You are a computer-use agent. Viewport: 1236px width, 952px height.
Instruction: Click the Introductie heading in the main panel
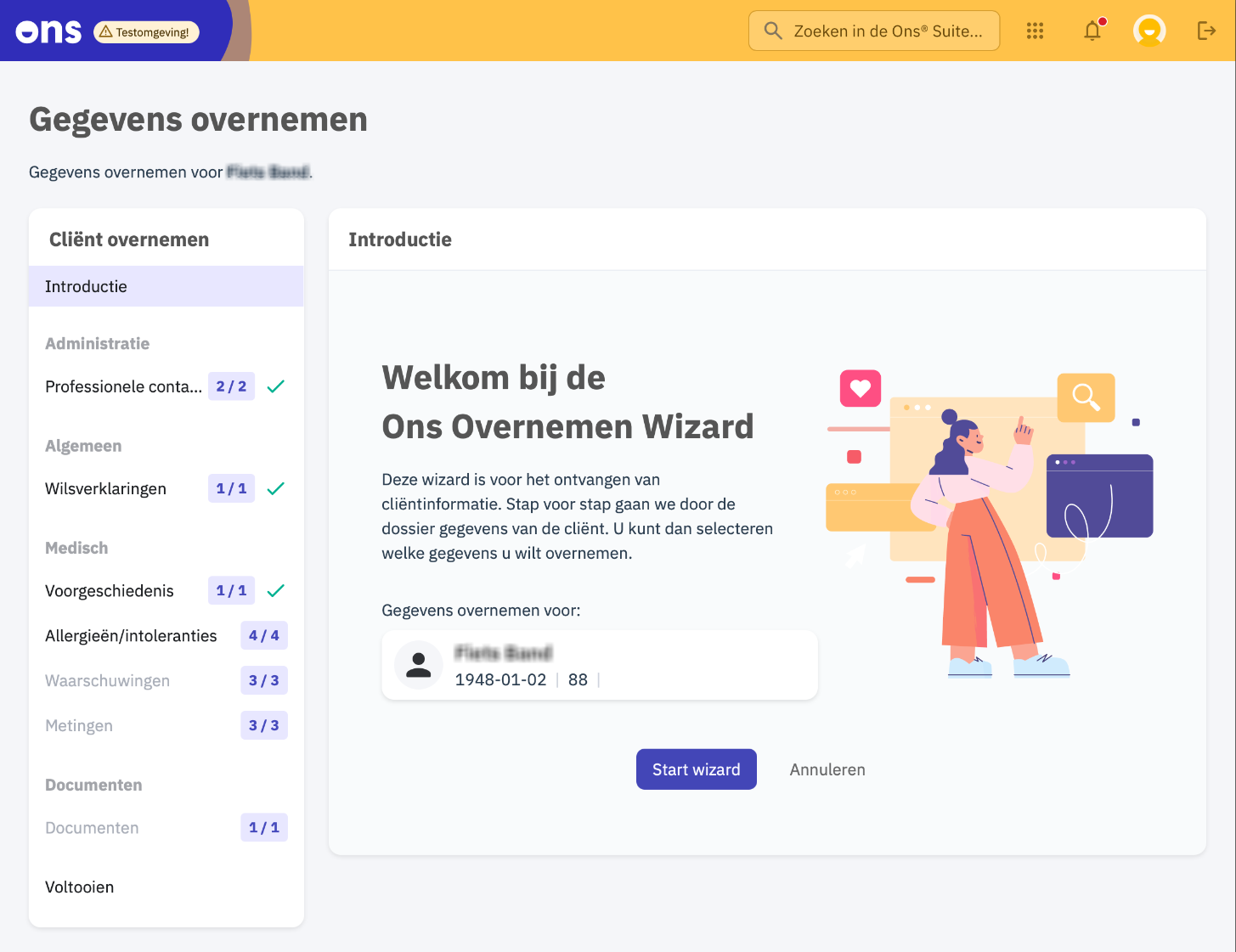coord(400,239)
